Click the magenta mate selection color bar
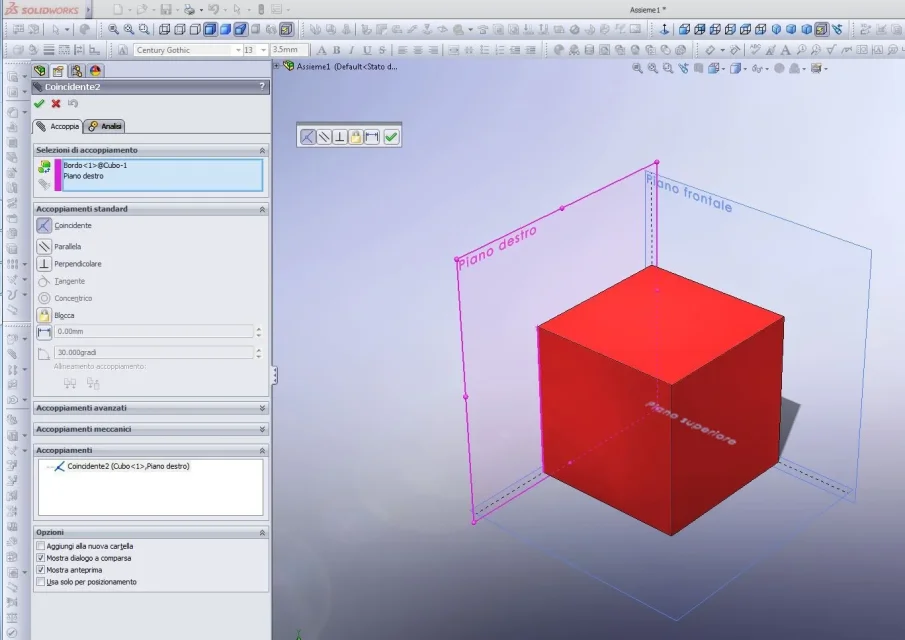This screenshot has width=905, height=640. click(58, 175)
